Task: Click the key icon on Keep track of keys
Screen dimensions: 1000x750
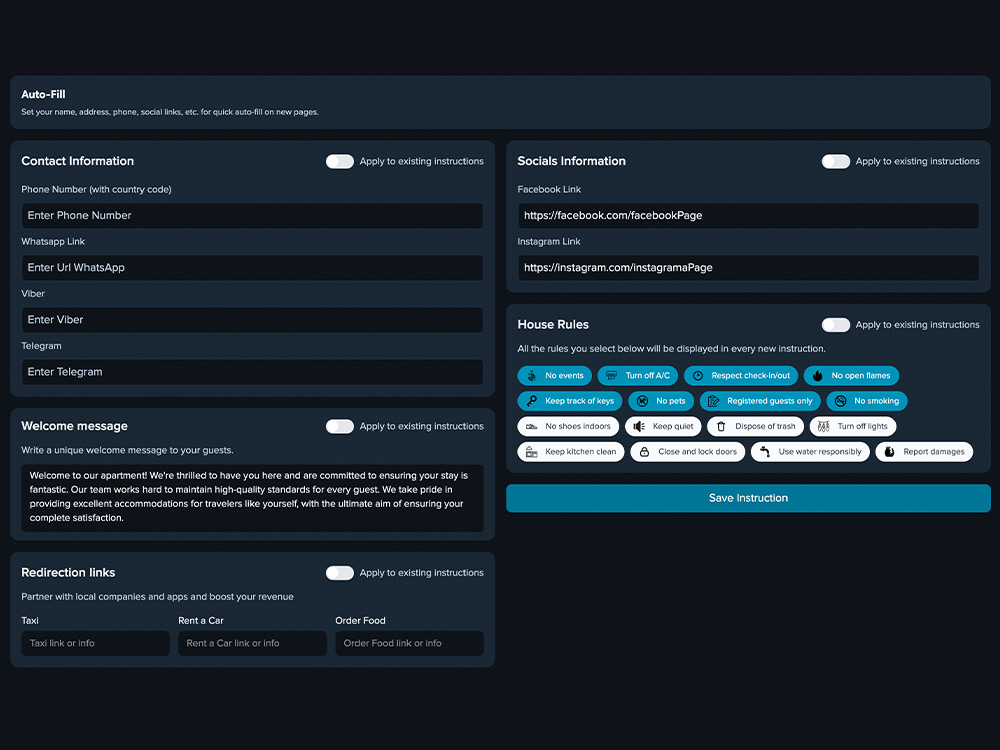Action: pos(531,401)
